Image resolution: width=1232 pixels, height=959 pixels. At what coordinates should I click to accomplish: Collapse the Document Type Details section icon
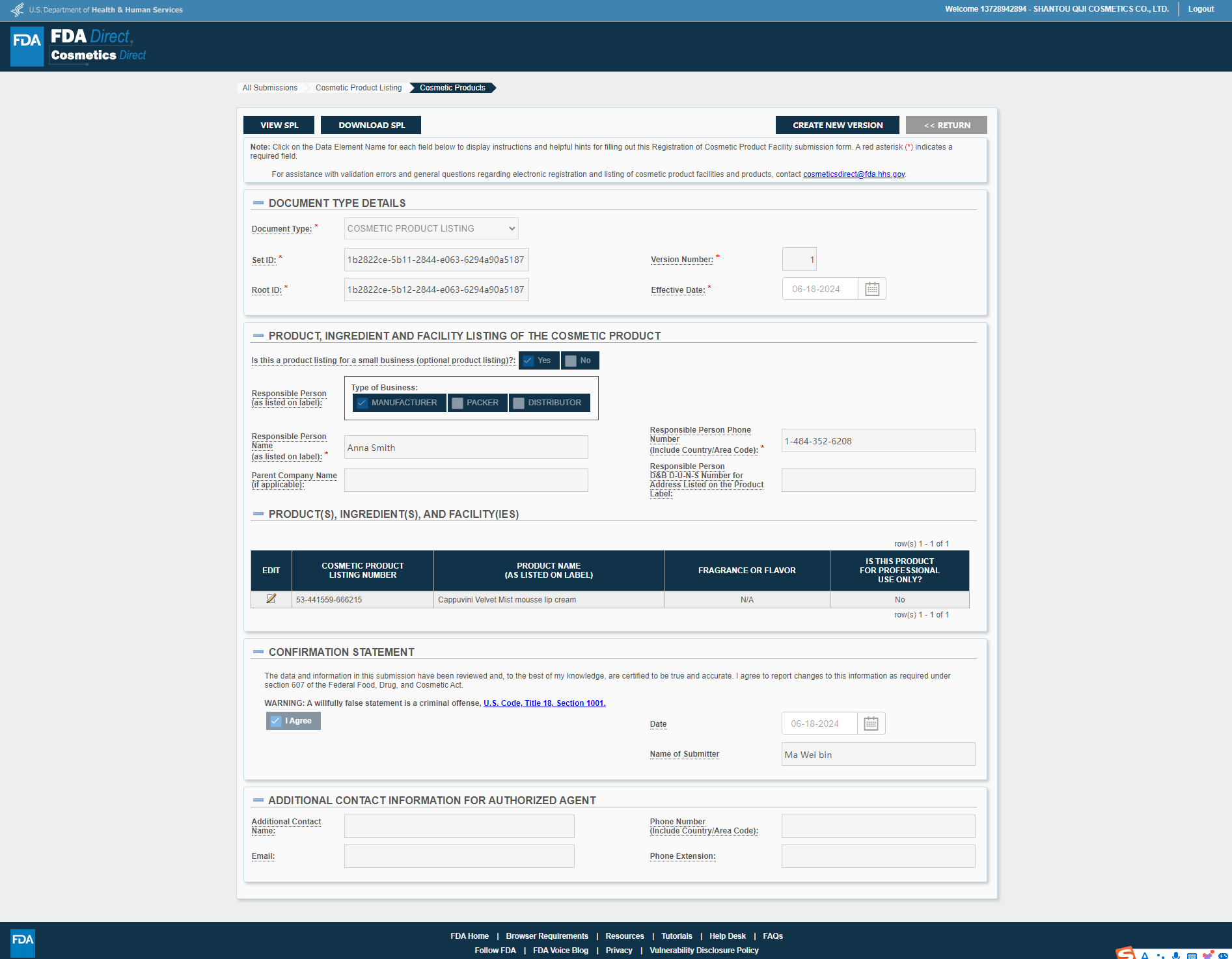pyautogui.click(x=258, y=203)
